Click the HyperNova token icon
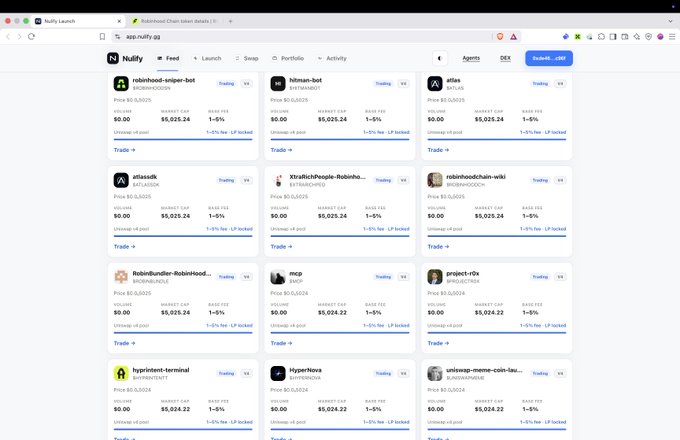 pos(278,374)
